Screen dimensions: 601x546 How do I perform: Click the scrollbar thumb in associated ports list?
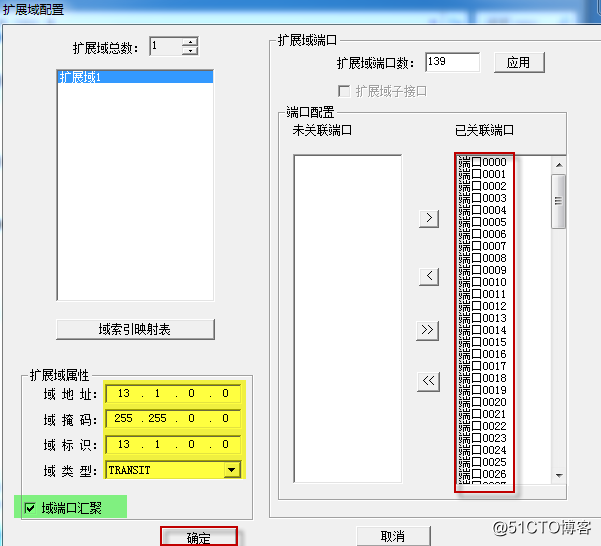(559, 202)
